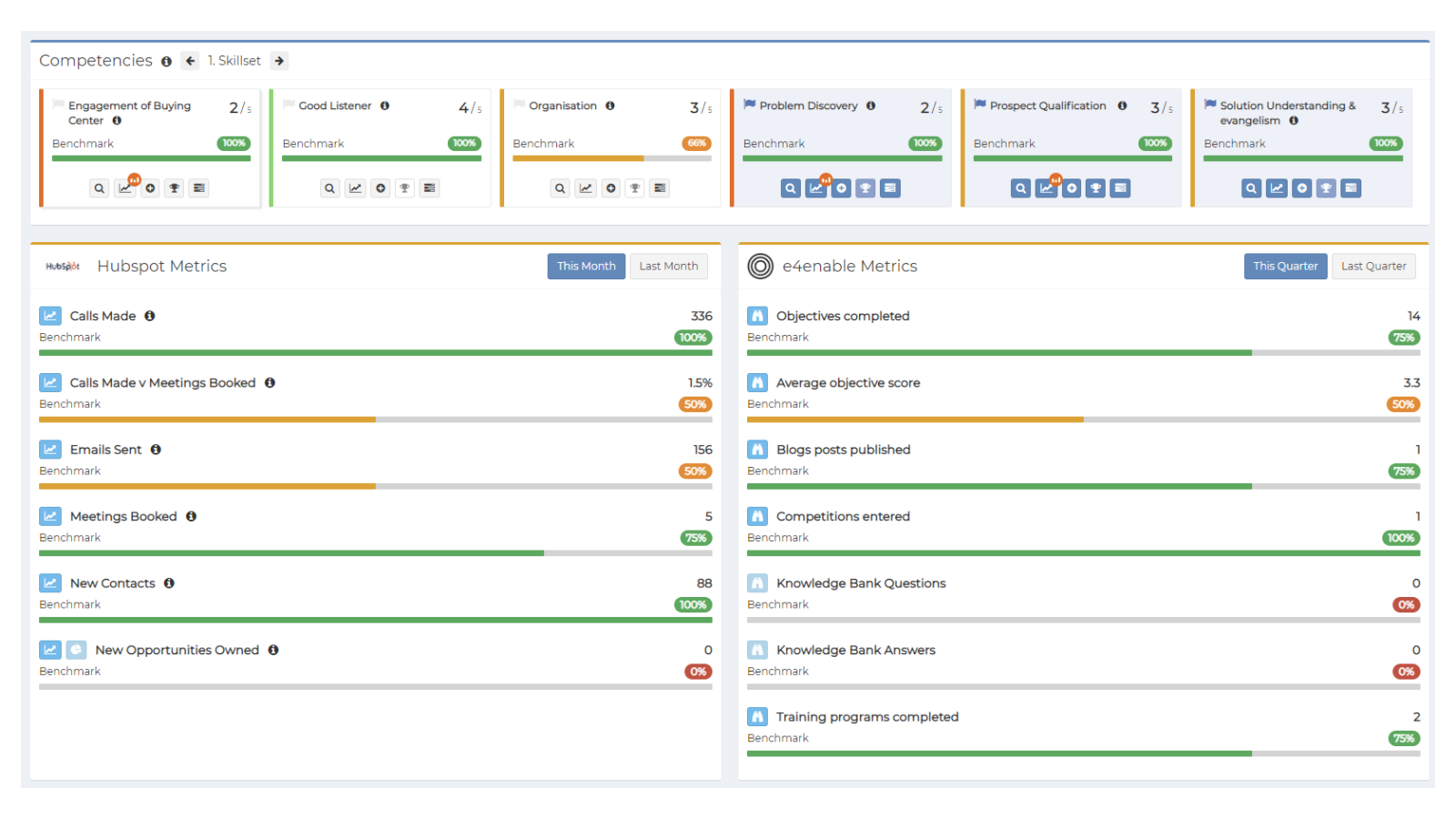The height and width of the screenshot is (819, 1456).
Task: Switch e4enable Metrics to Last Quarter
Action: 1373,267
